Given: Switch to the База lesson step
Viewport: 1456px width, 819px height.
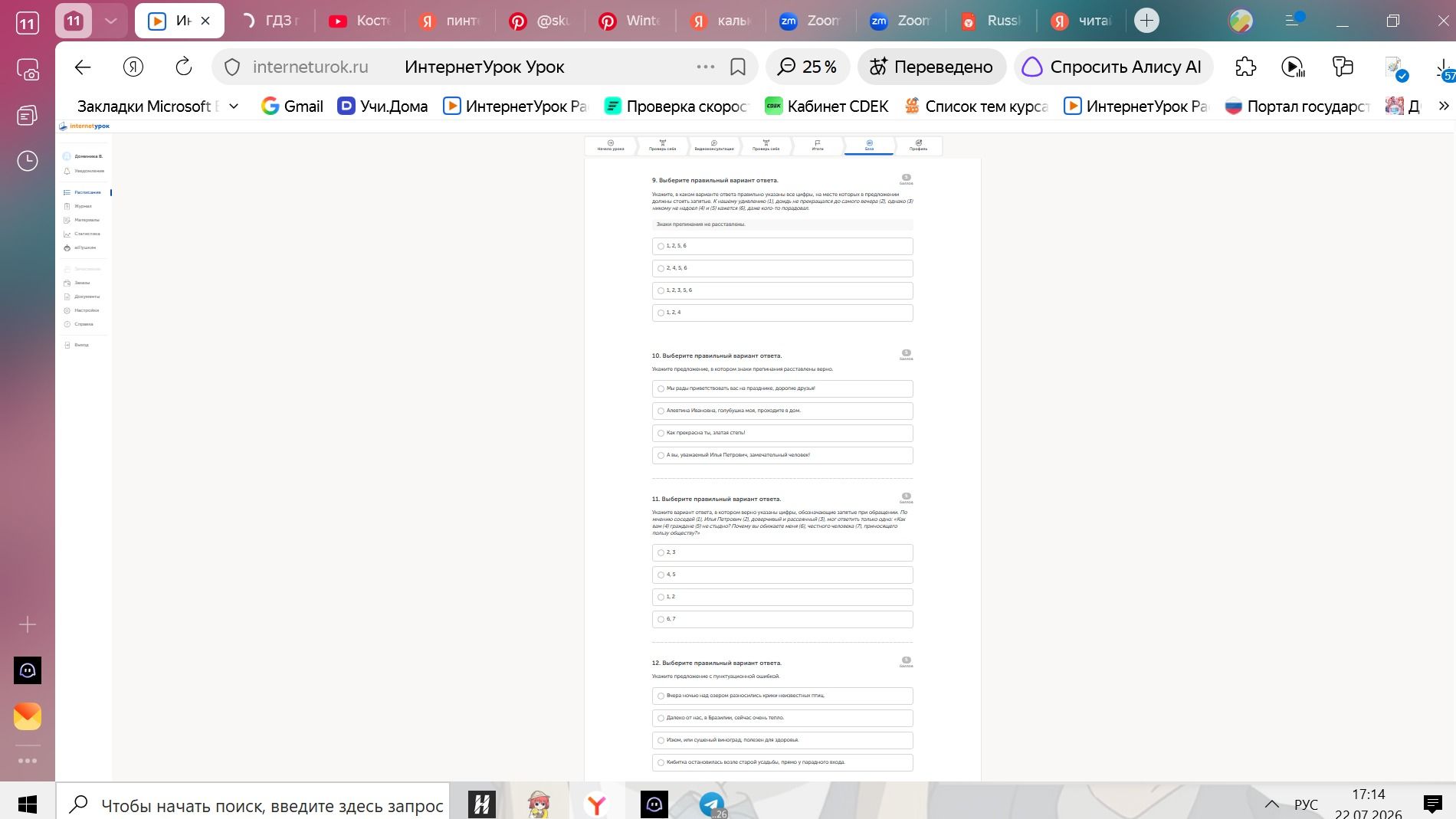Looking at the screenshot, I should [869, 146].
